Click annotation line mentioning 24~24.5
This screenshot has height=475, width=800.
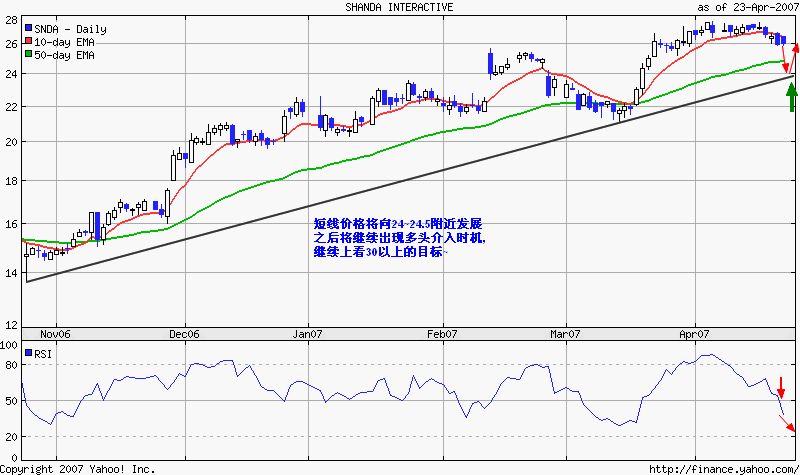pos(398,224)
